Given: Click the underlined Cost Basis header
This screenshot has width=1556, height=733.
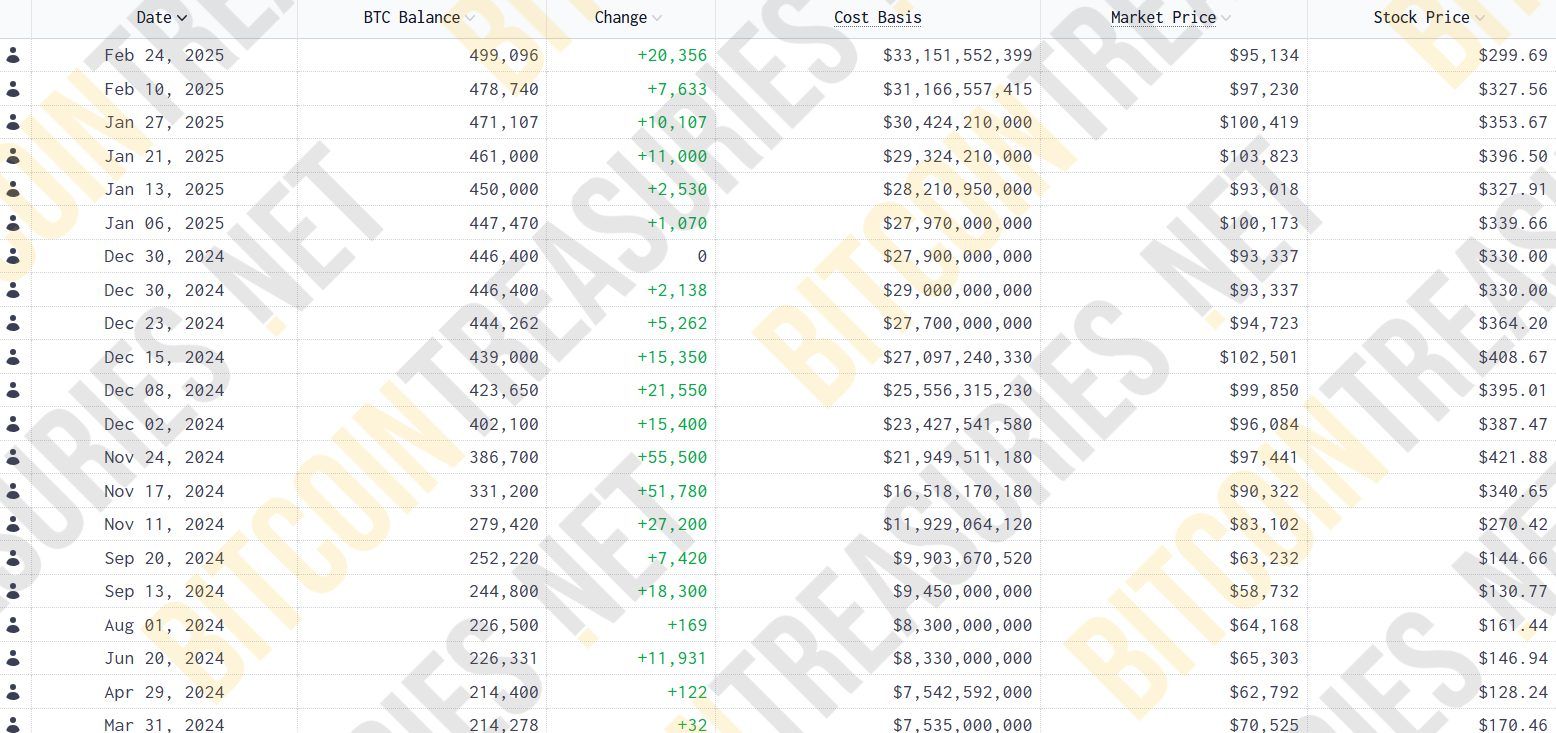Looking at the screenshot, I should pos(877,17).
